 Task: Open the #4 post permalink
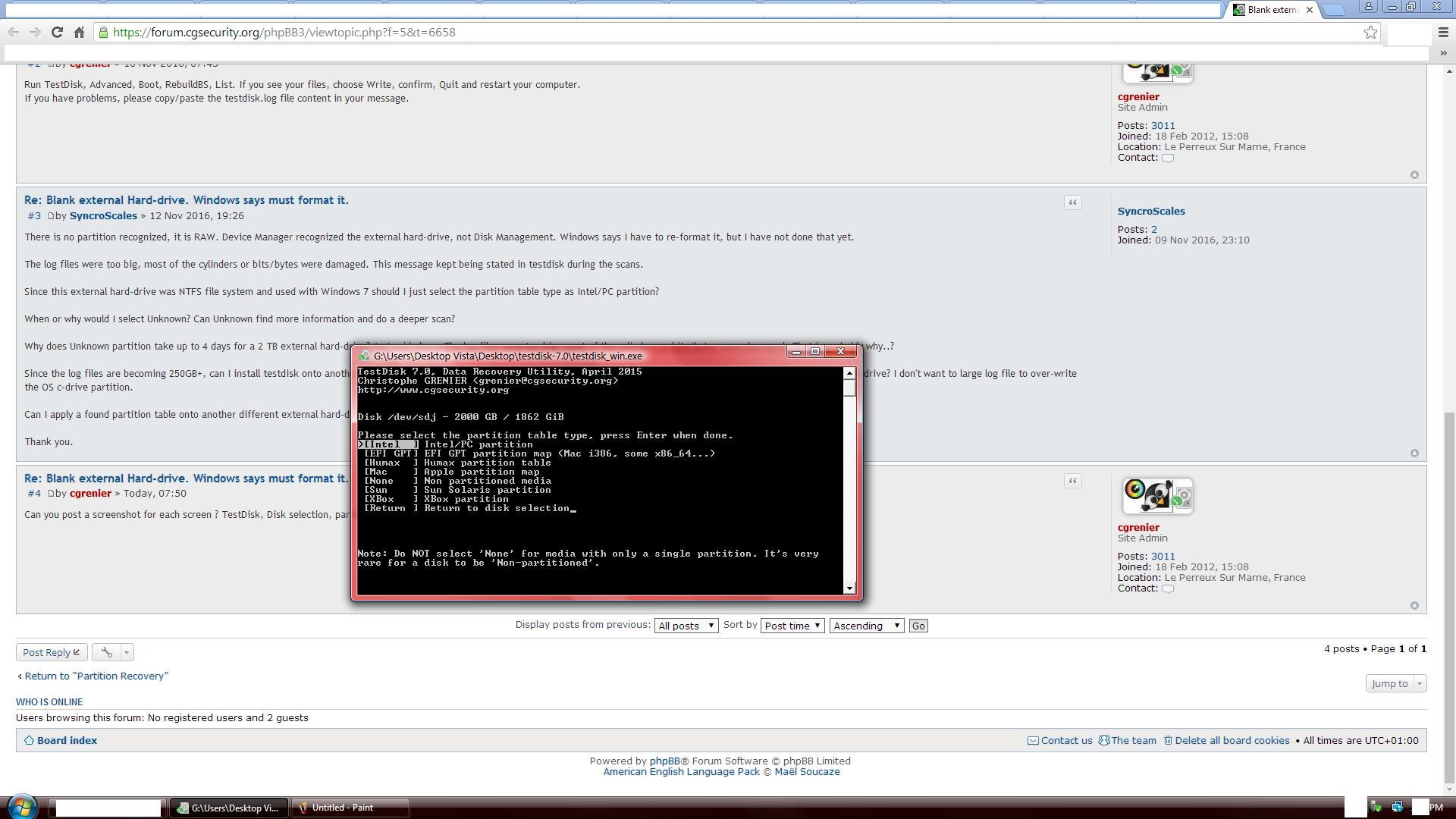pos(34,494)
